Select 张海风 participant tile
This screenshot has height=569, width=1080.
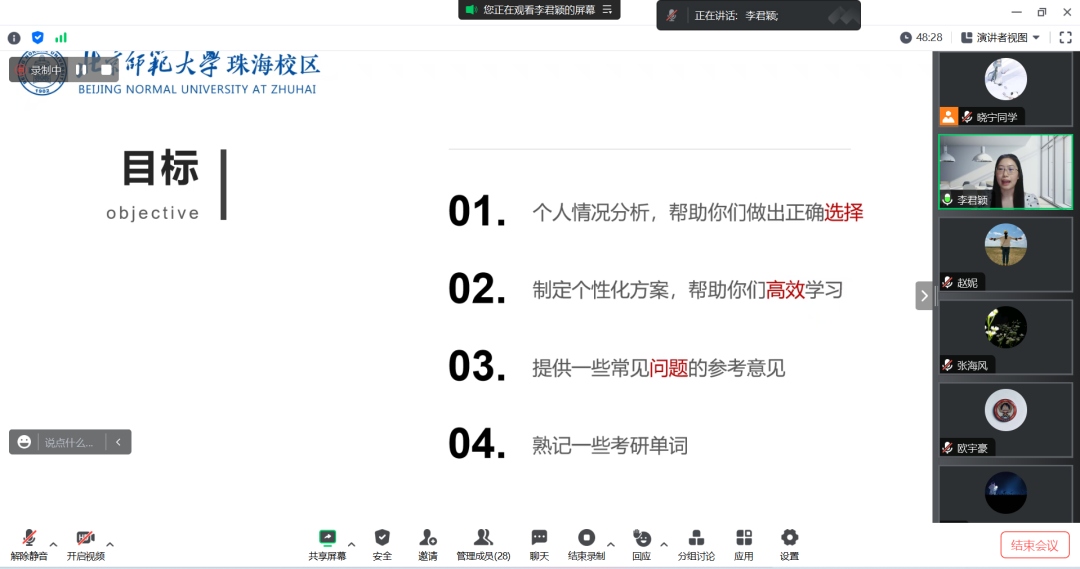(1006, 337)
